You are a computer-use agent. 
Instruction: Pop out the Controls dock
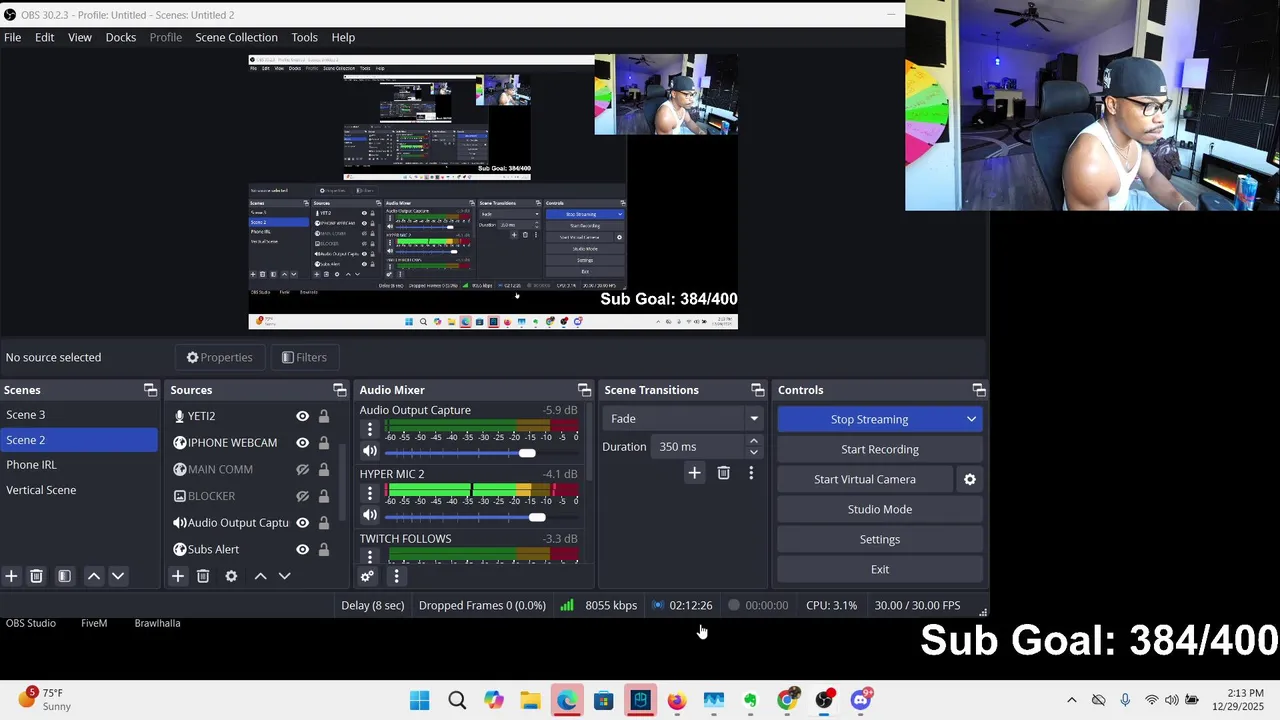[x=979, y=390]
